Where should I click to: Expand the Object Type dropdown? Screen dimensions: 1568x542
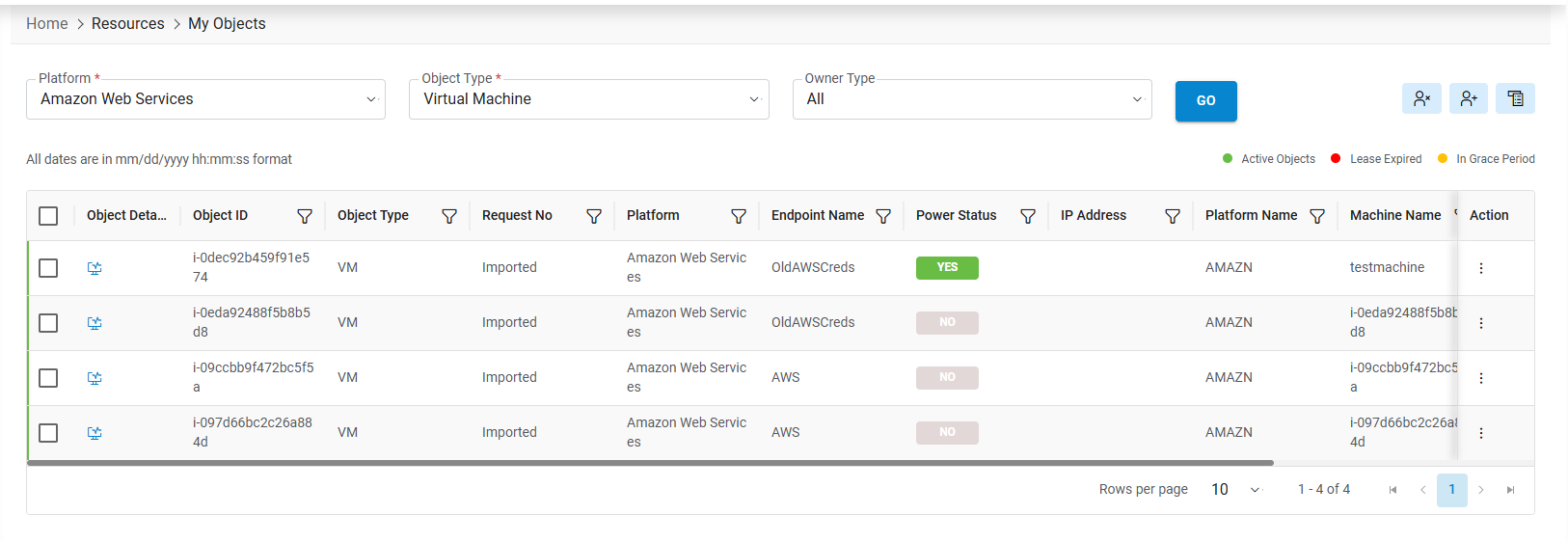click(x=588, y=99)
